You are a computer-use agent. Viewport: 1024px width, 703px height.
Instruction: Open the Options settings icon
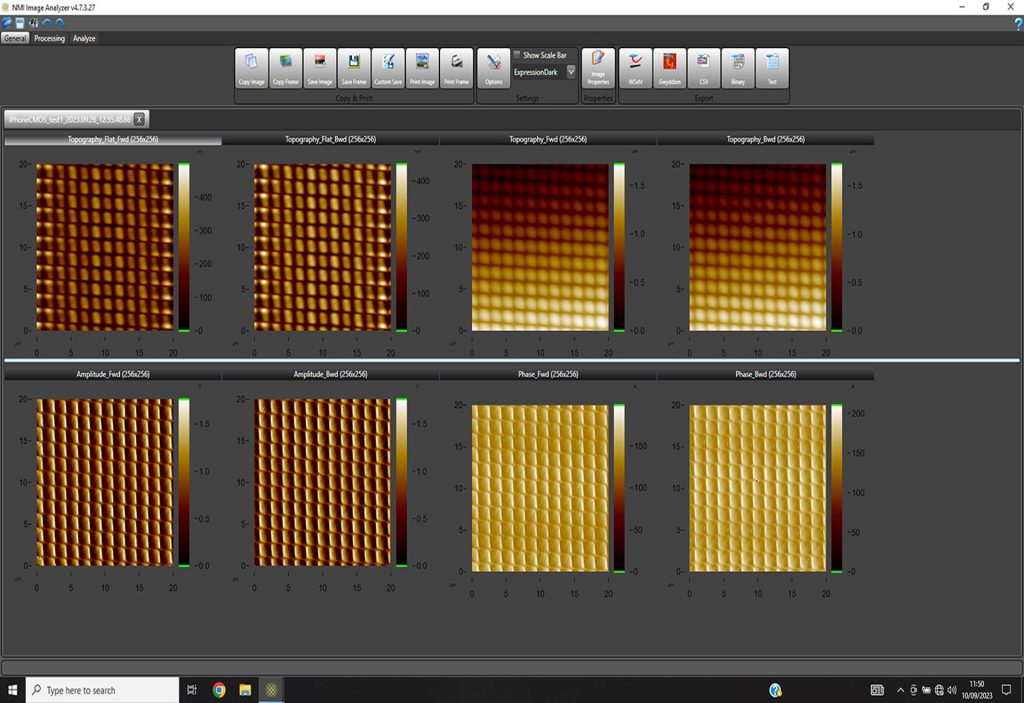[x=493, y=68]
